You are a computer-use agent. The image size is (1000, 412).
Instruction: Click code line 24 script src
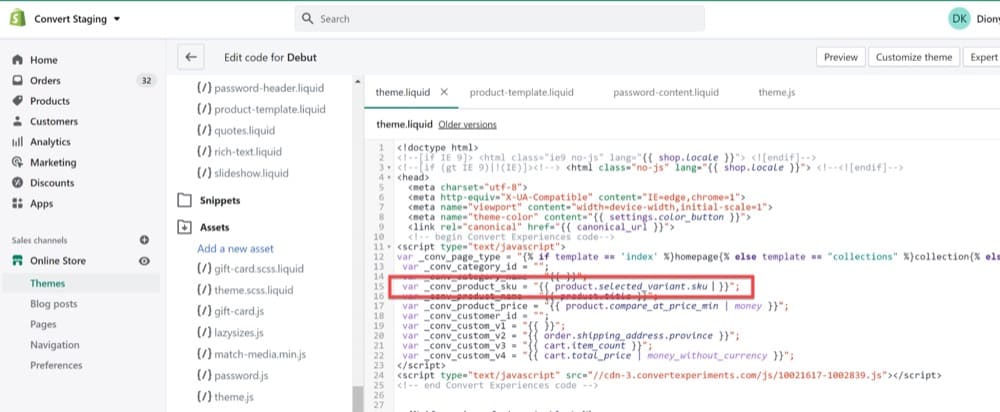(668, 376)
